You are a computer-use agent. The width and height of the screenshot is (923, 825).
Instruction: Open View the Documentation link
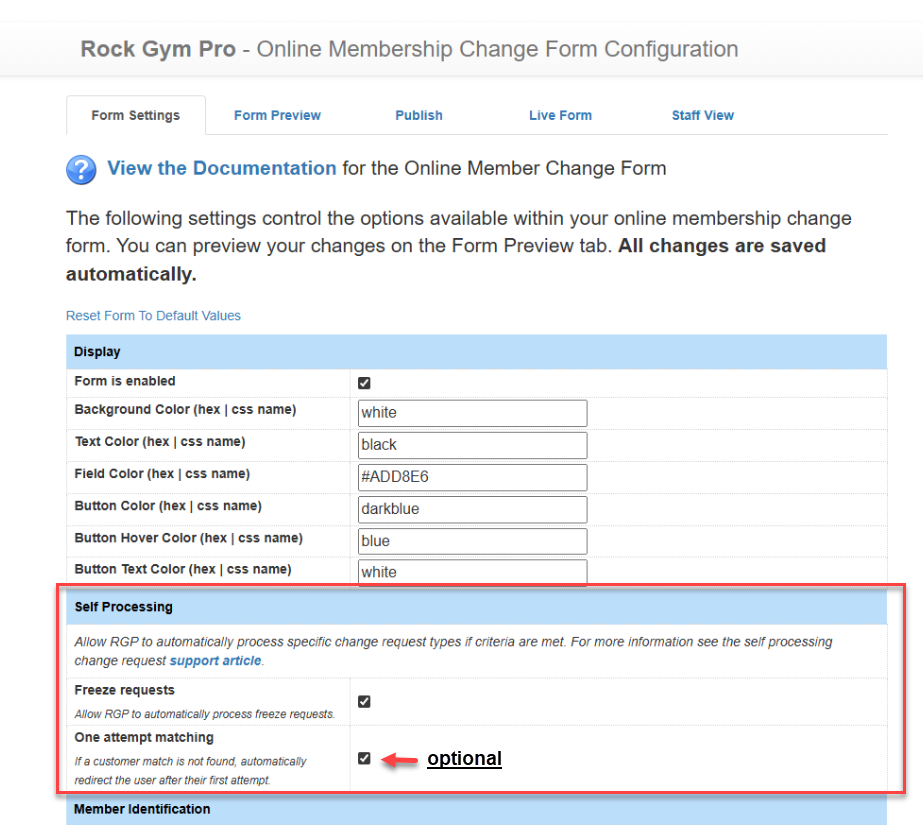point(221,168)
